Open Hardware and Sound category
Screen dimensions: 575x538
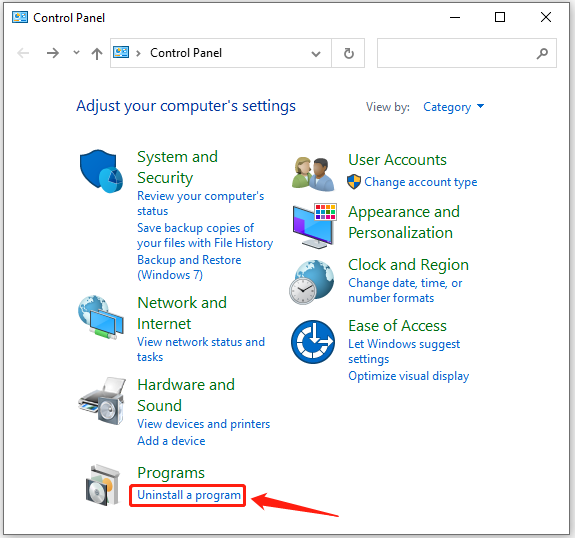[x=186, y=395]
